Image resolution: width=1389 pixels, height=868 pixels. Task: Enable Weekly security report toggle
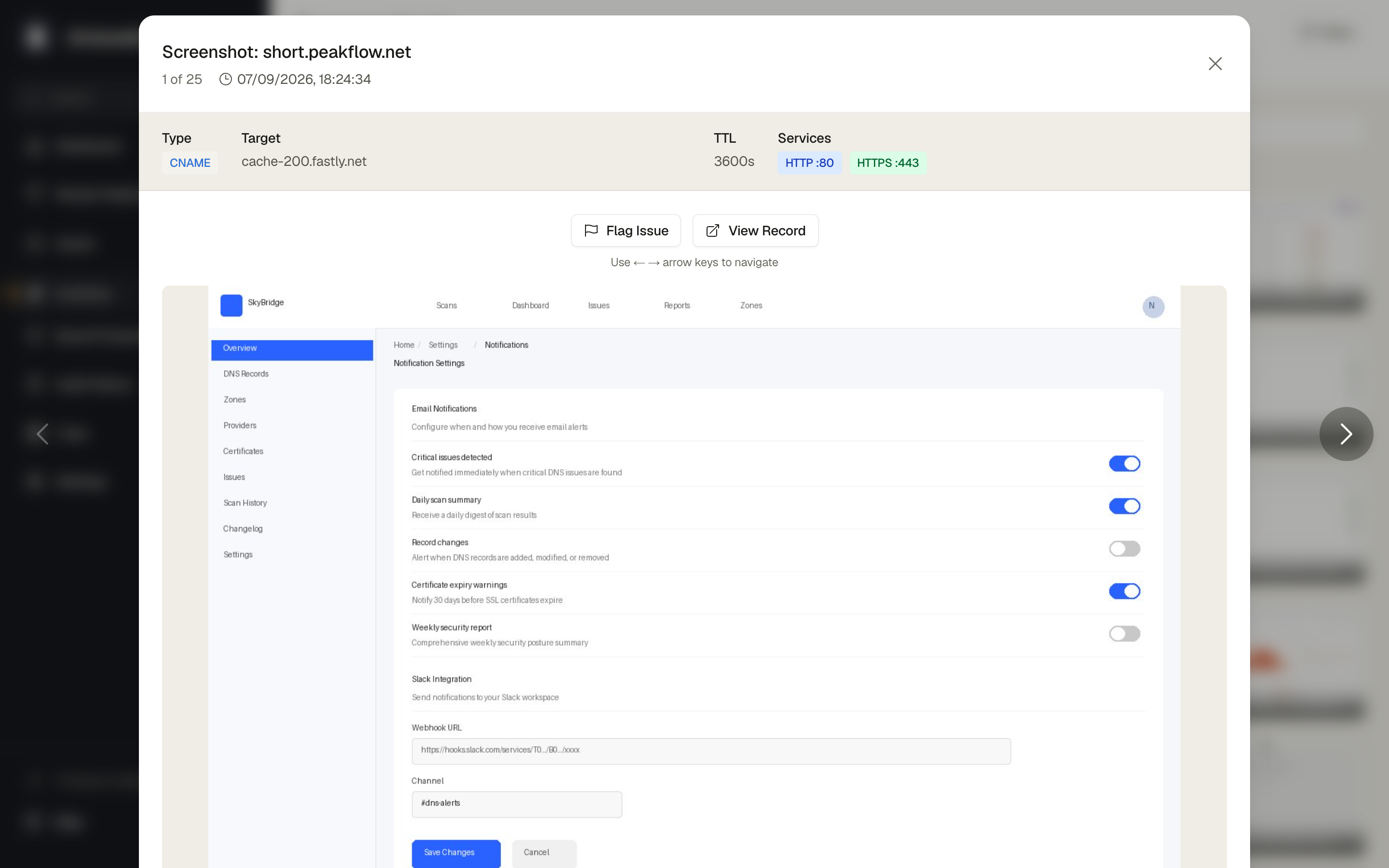point(1124,633)
